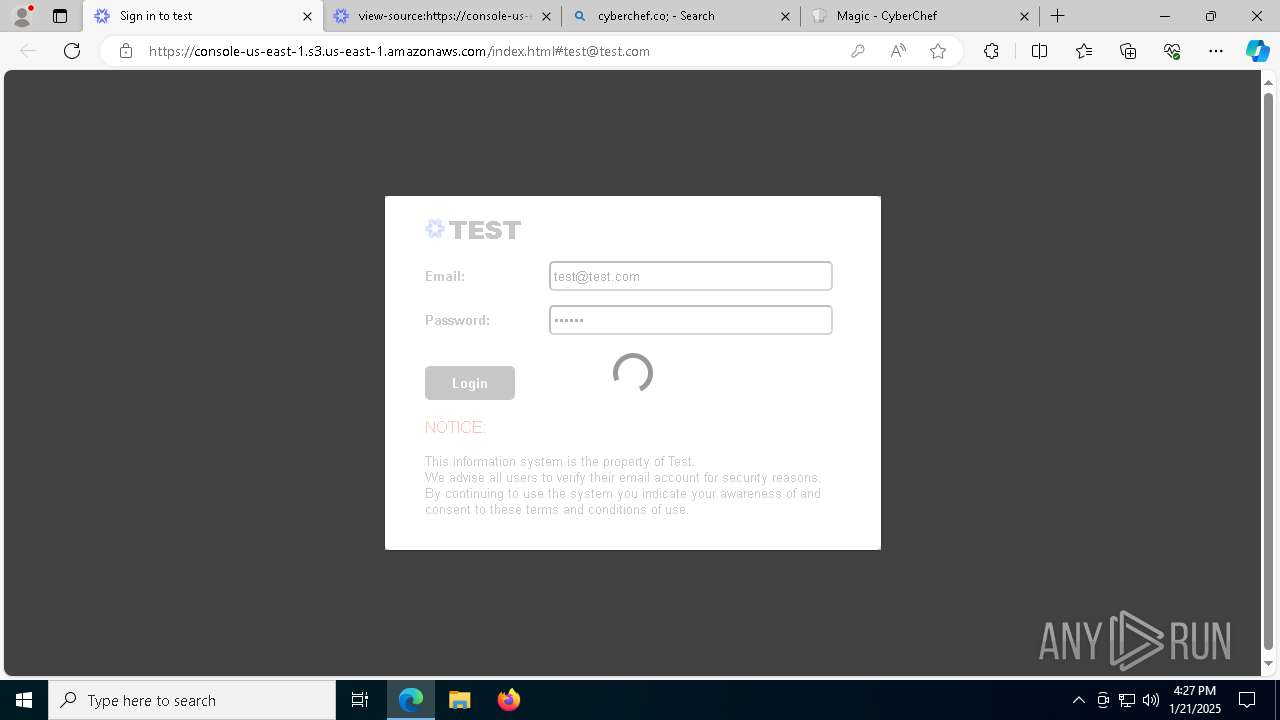This screenshot has height=720, width=1280.
Task: Click the network tray icon
Action: pos(1127,700)
